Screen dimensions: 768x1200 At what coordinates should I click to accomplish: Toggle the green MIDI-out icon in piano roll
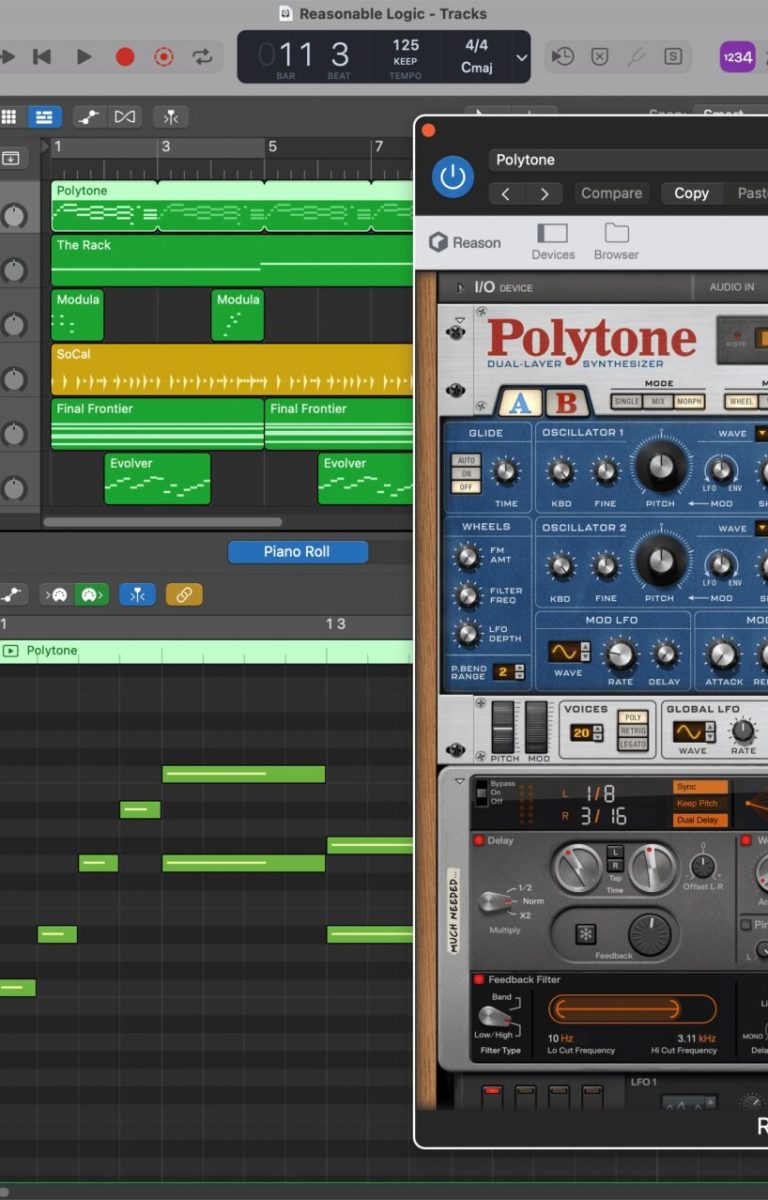[90, 594]
